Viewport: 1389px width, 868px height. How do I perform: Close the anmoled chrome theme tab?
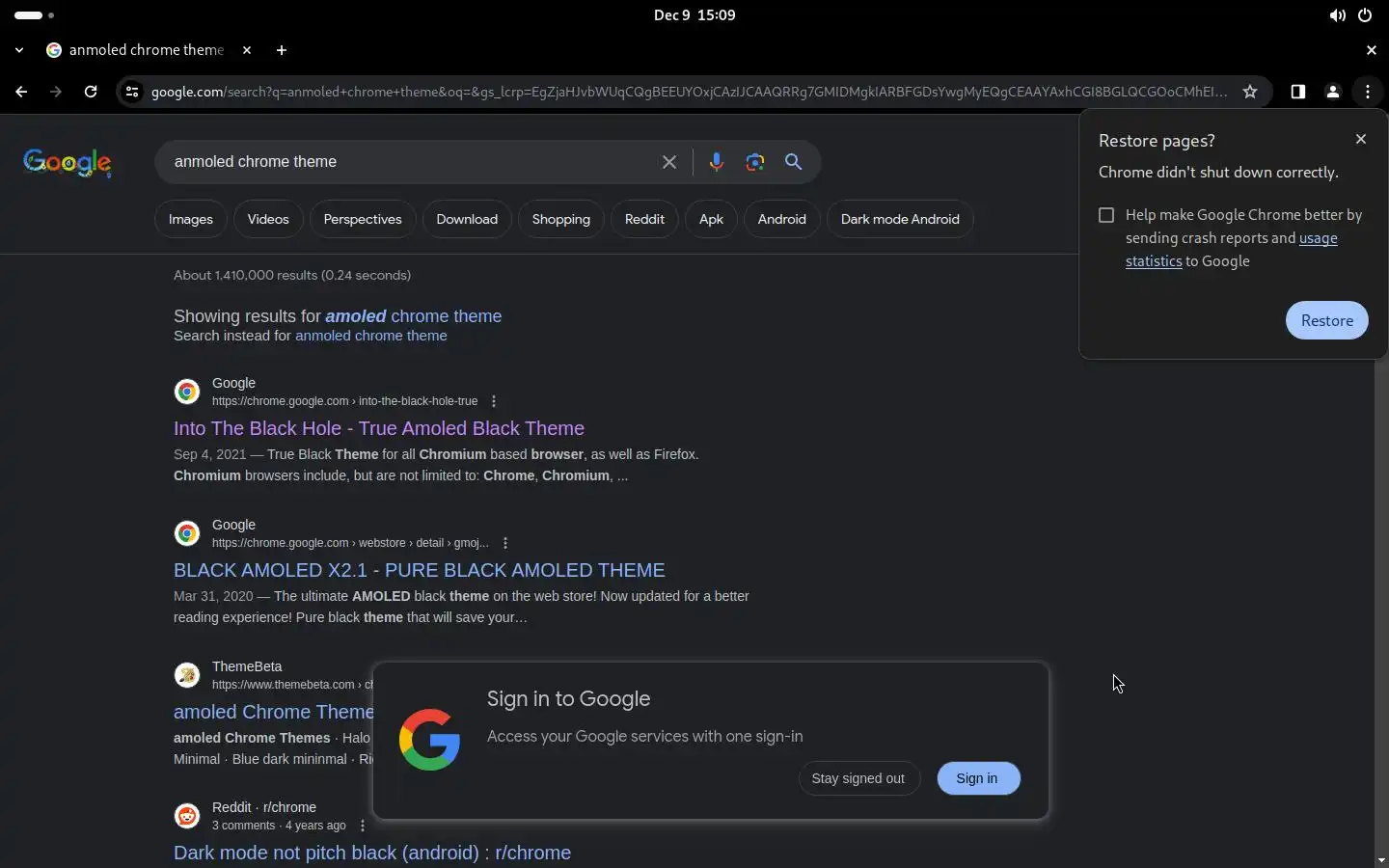[x=247, y=50]
